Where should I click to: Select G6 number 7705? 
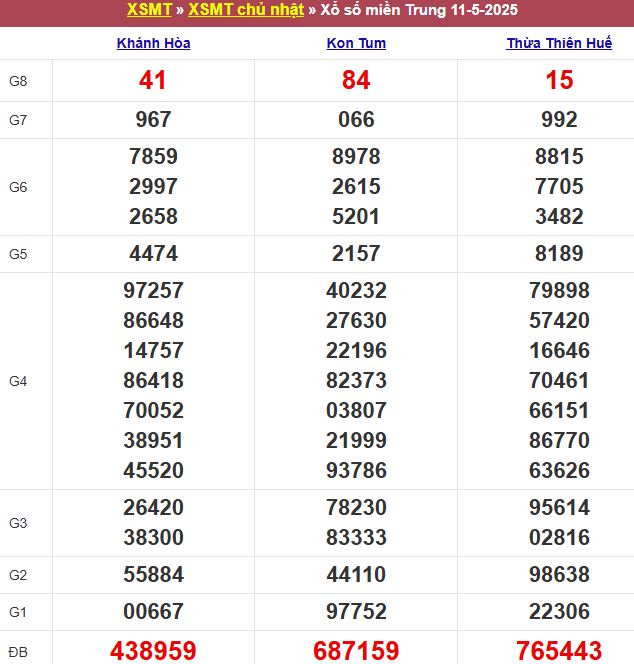click(559, 186)
